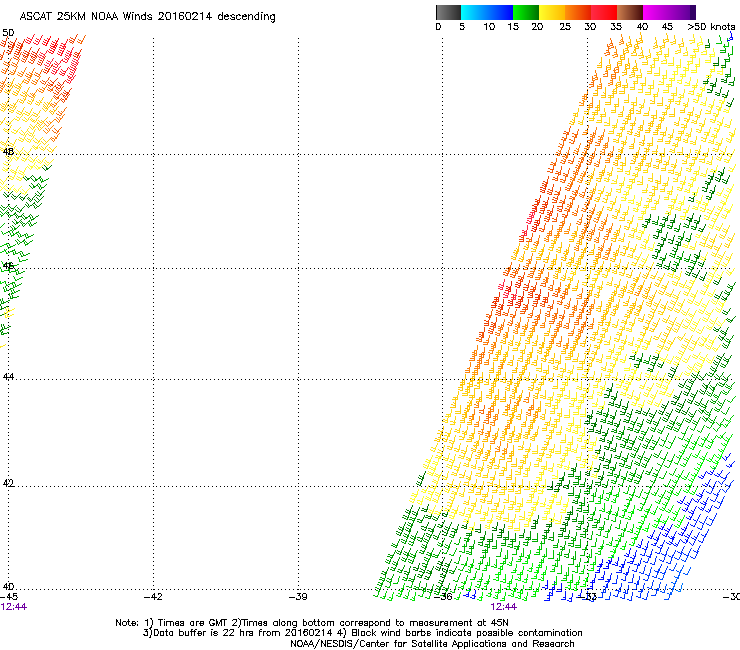740x650 pixels.
Task: Click the title 'ASCAT 25KM NOAA Winds 20160214 descending'
Action: point(147,17)
